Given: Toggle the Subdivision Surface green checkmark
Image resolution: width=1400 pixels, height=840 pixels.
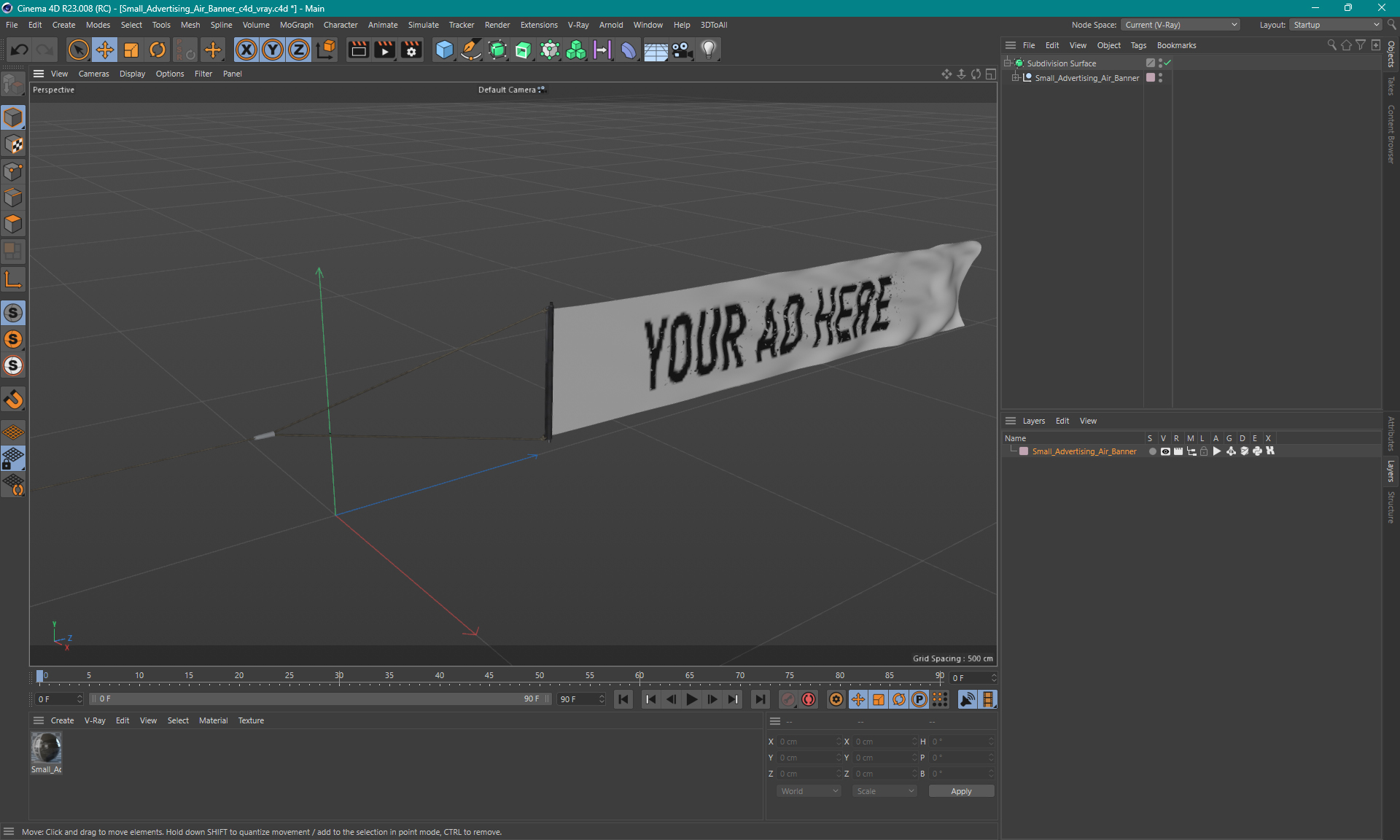Looking at the screenshot, I should (1167, 62).
